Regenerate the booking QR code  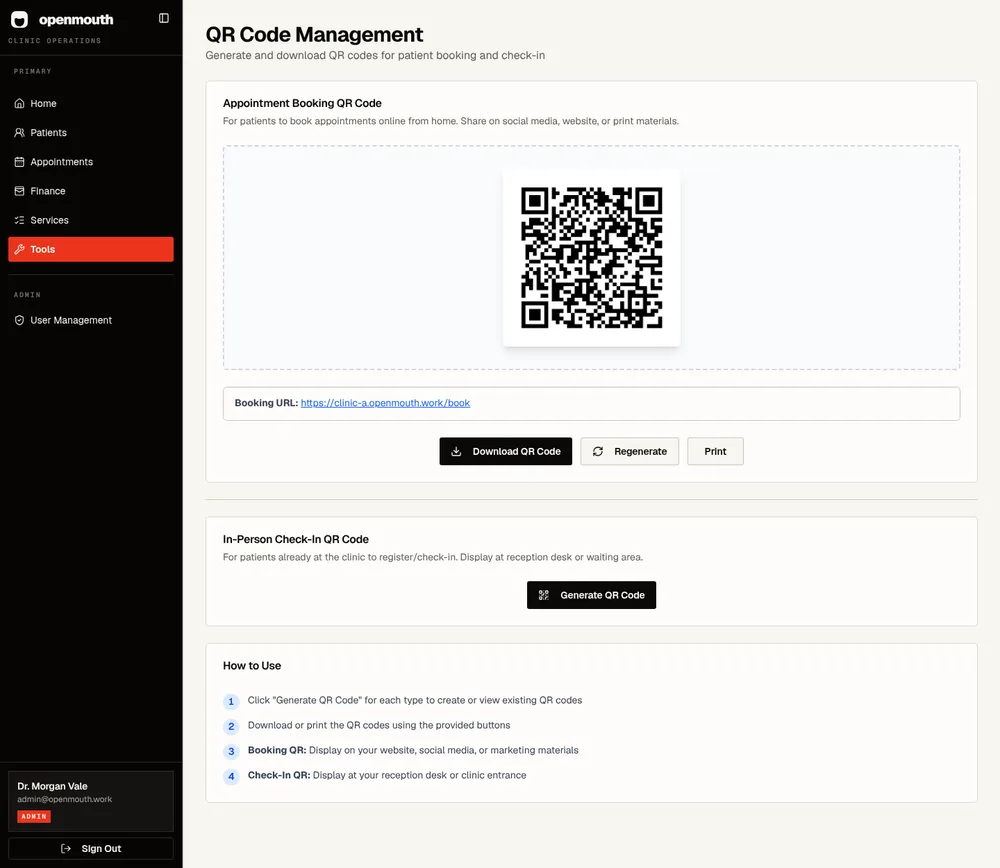pos(629,452)
